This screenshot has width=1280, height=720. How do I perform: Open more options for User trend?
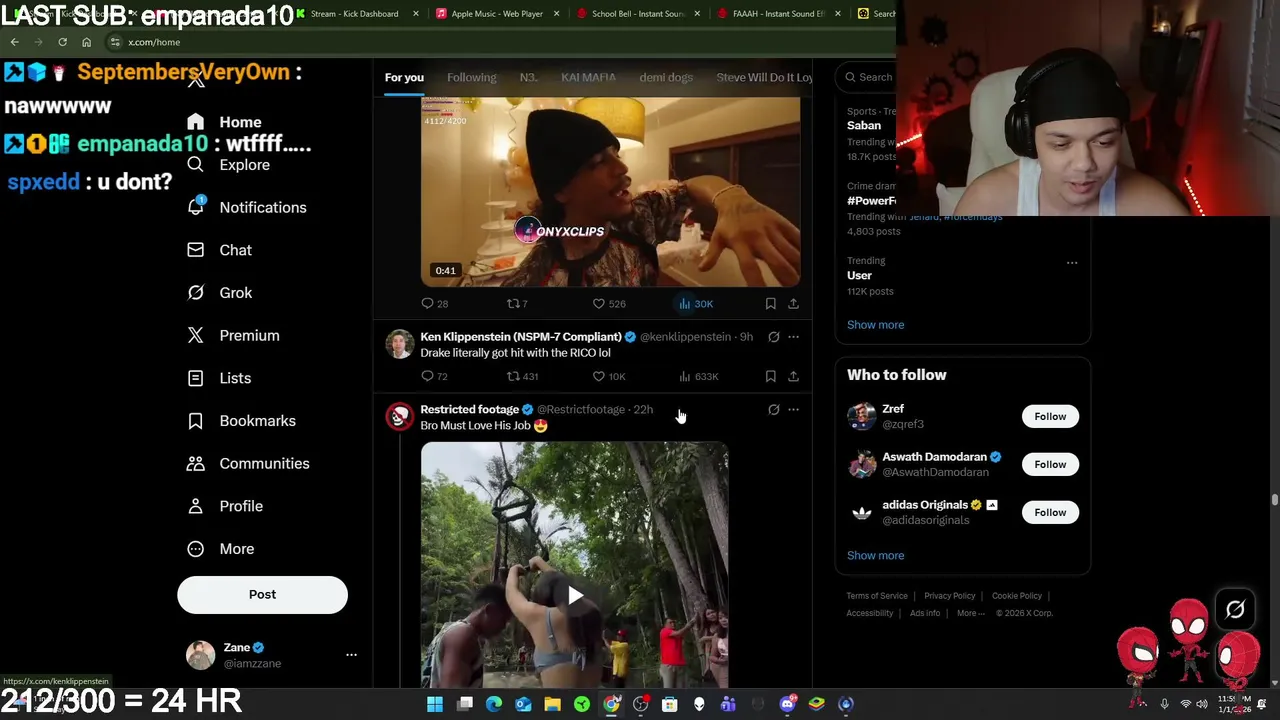tap(1072, 263)
